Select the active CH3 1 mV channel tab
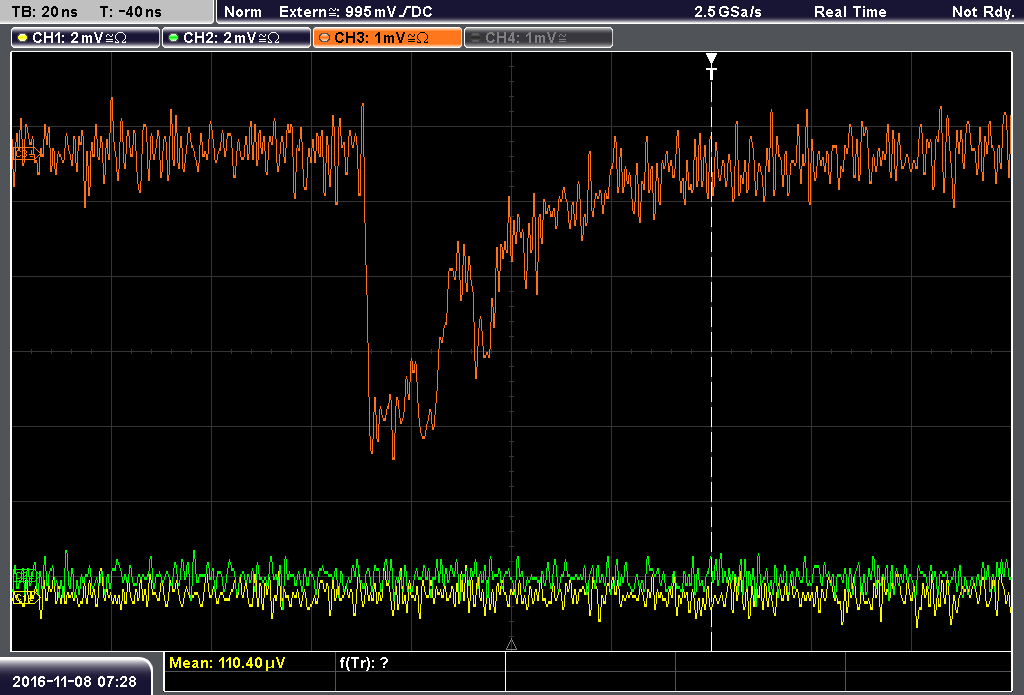Image resolution: width=1024 pixels, height=695 pixels. 387,38
